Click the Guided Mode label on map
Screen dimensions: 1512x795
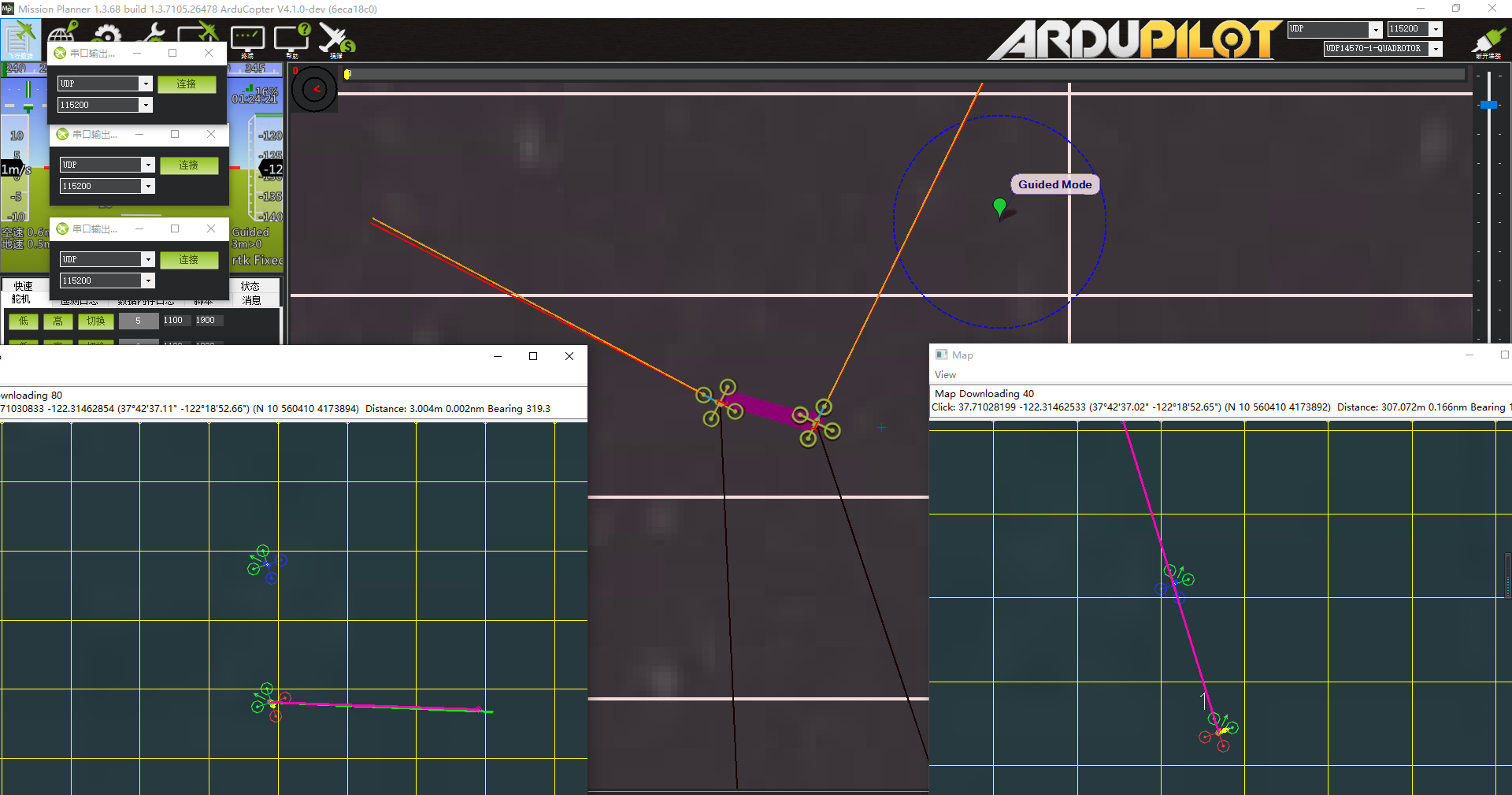[x=1055, y=184]
